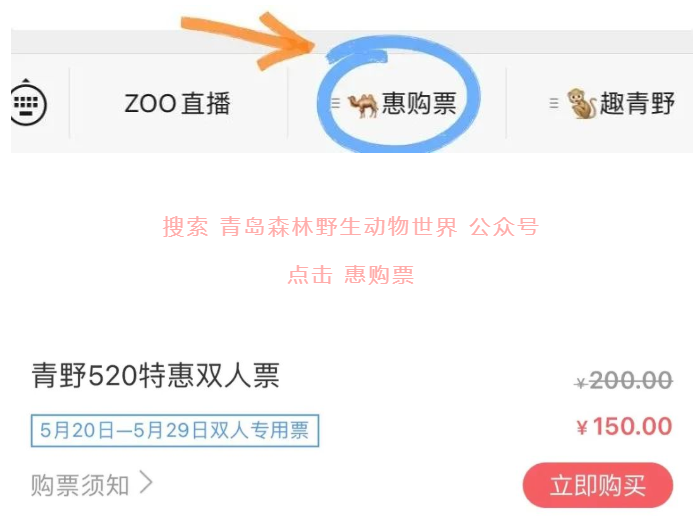Click submenu lines icon beside the monkey

[554, 103]
